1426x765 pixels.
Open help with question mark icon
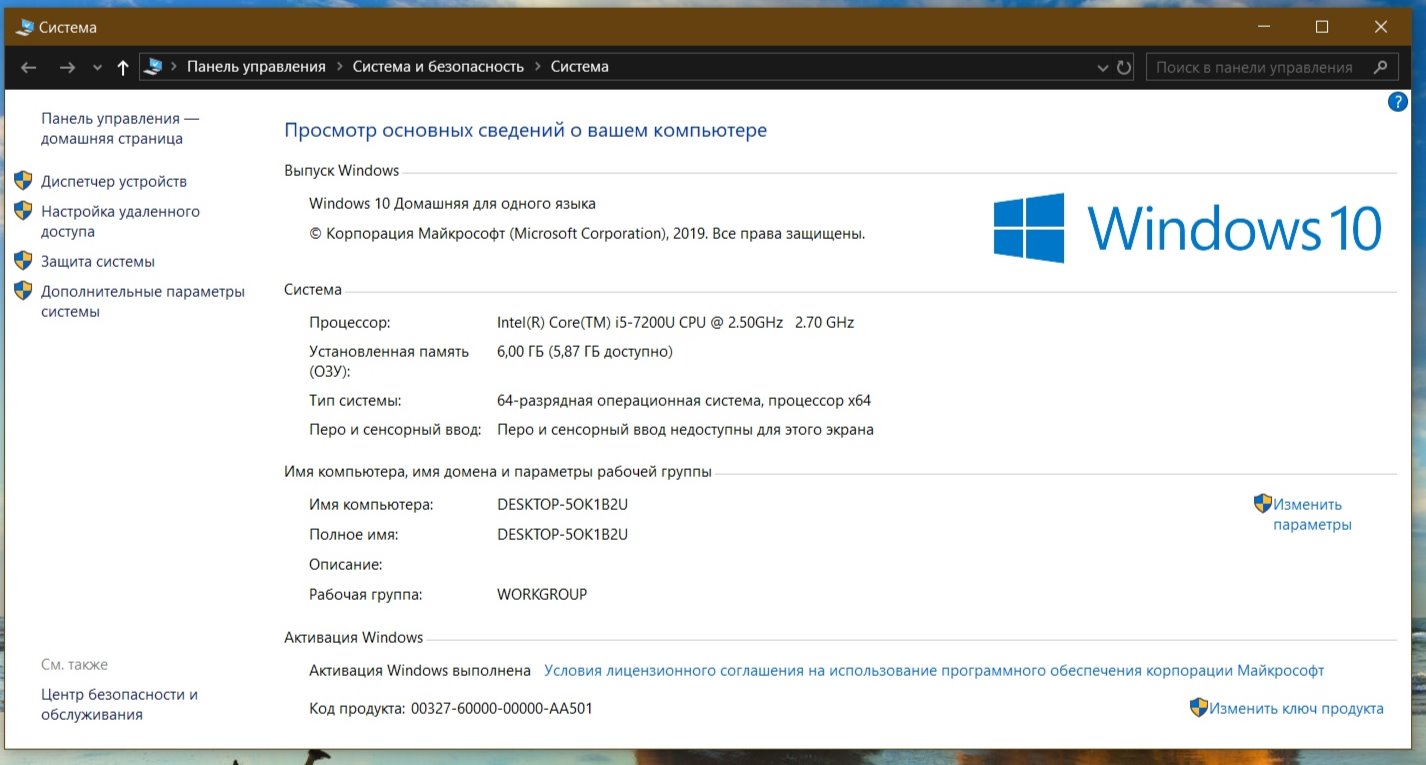pyautogui.click(x=1398, y=102)
